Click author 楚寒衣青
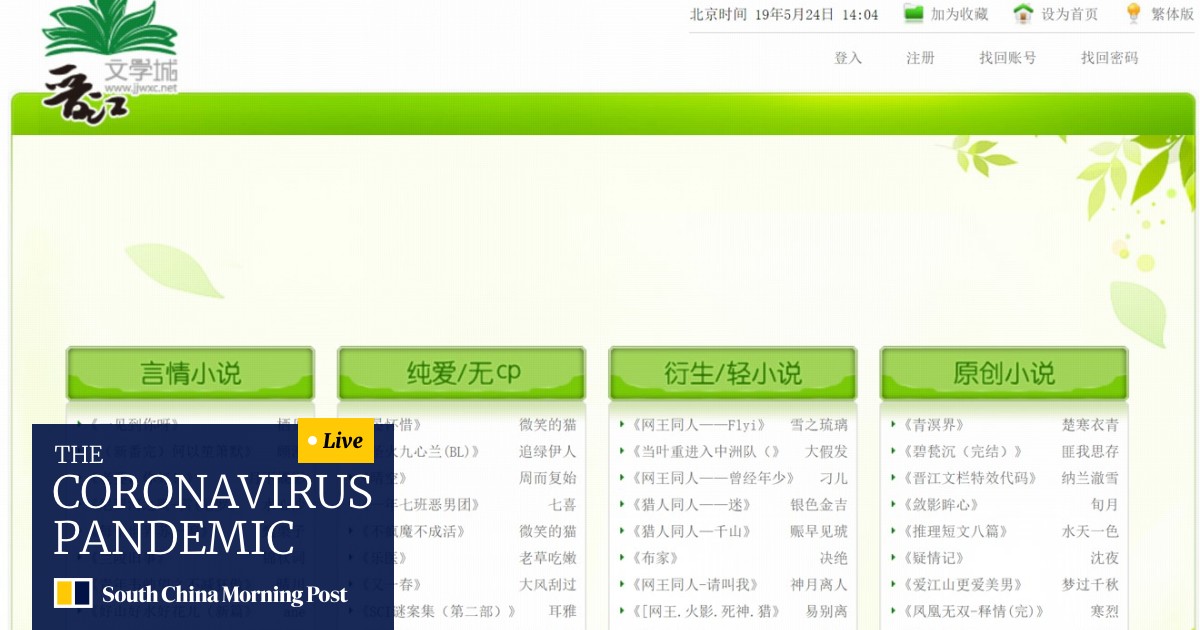This screenshot has width=1200, height=630. (x=1090, y=425)
